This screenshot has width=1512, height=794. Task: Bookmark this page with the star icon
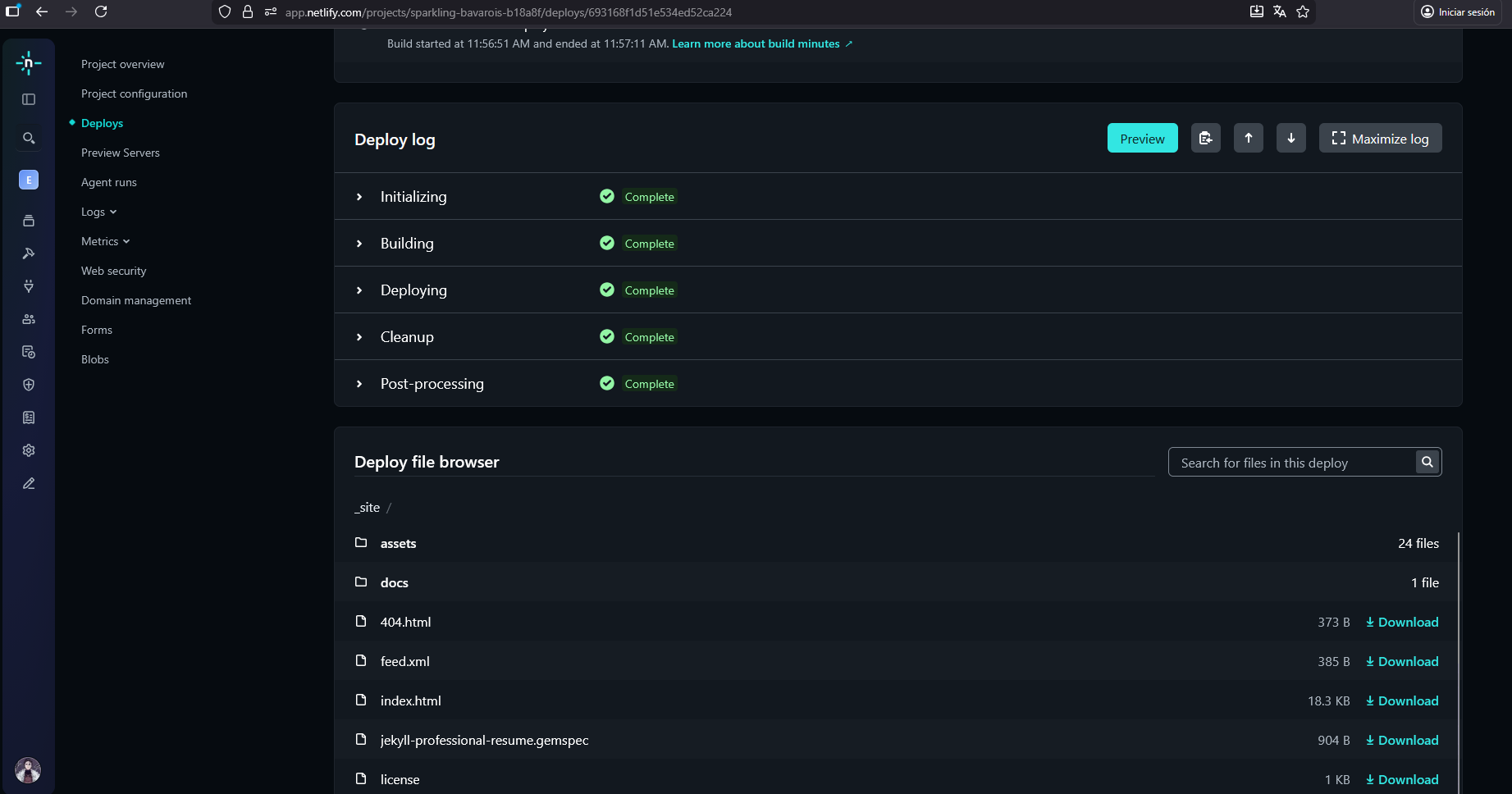pyautogui.click(x=1303, y=11)
